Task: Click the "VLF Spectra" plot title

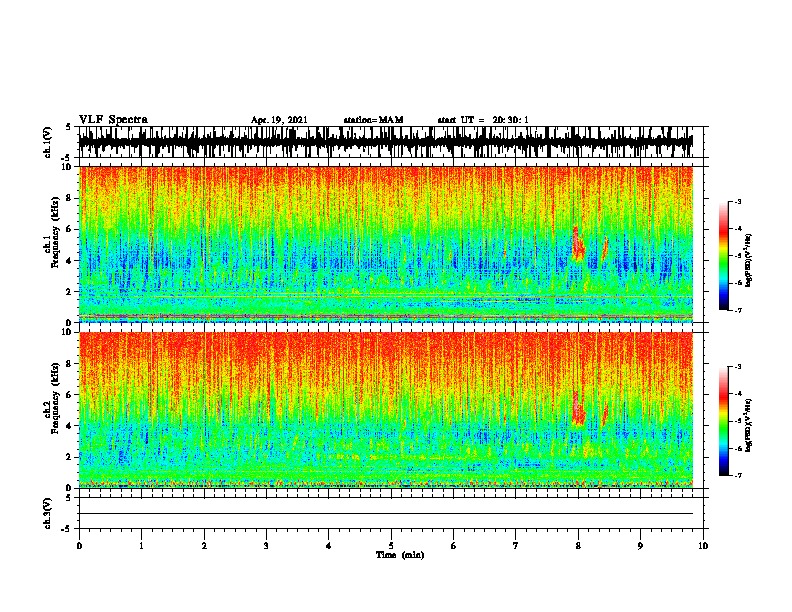Action: 113,120
